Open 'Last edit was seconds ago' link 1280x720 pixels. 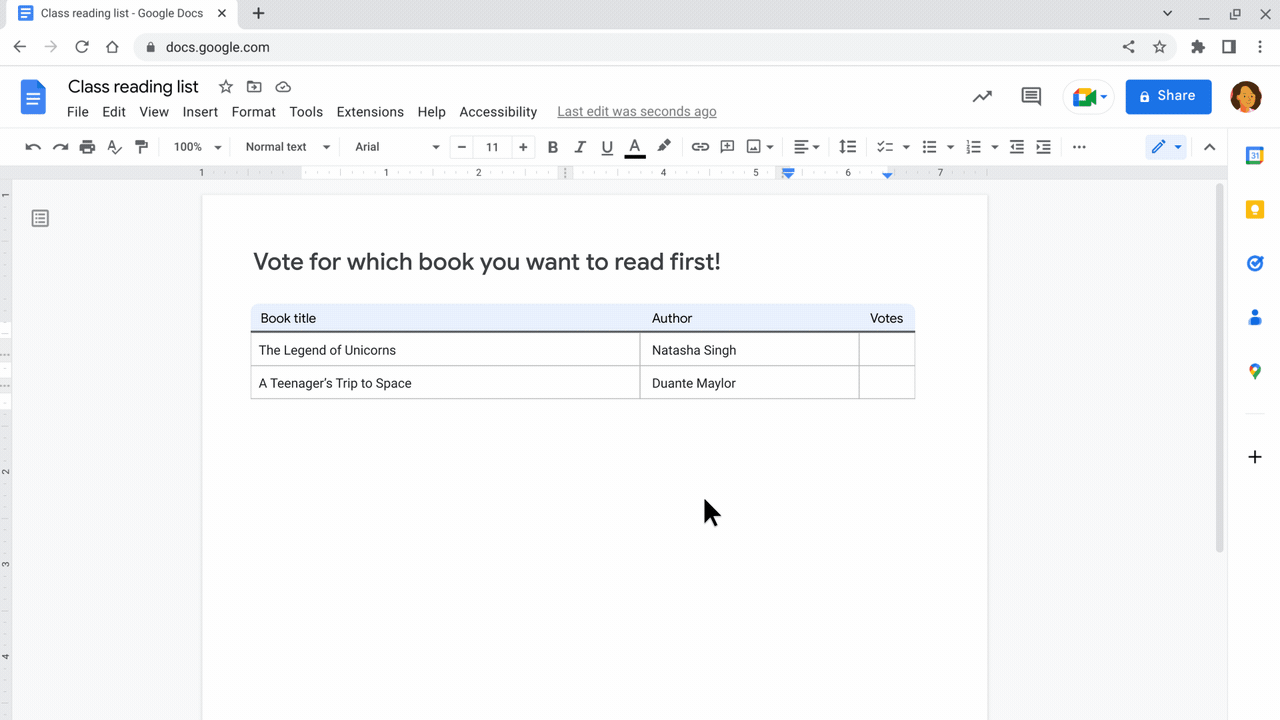click(636, 112)
